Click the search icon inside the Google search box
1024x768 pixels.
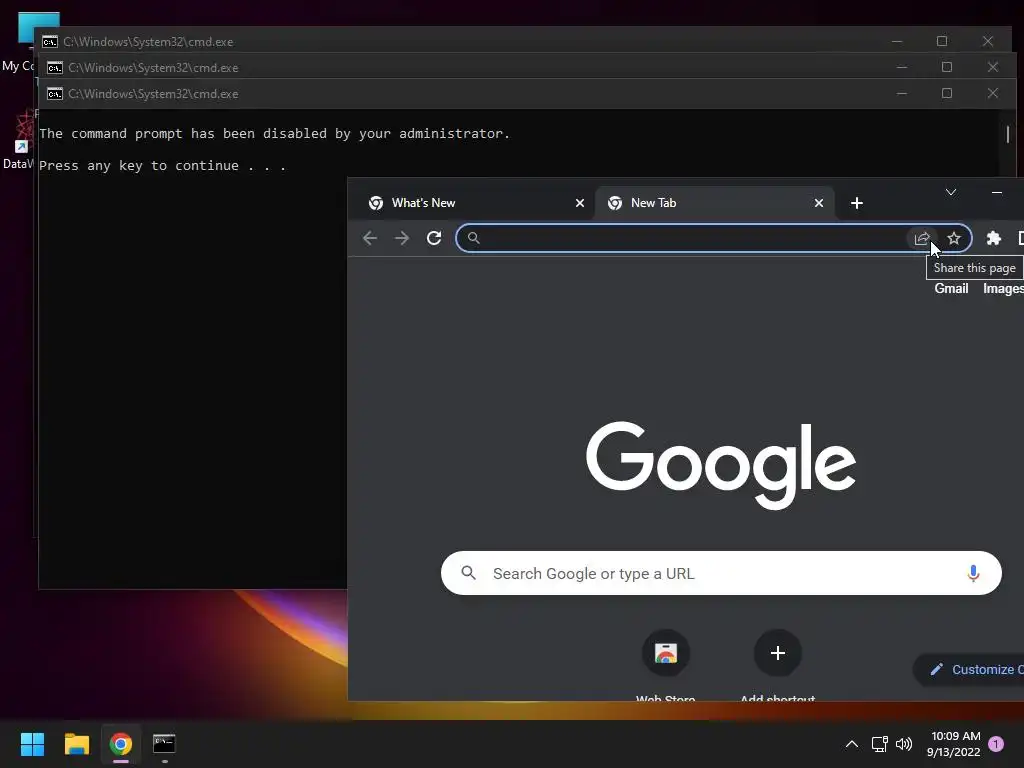click(x=468, y=573)
